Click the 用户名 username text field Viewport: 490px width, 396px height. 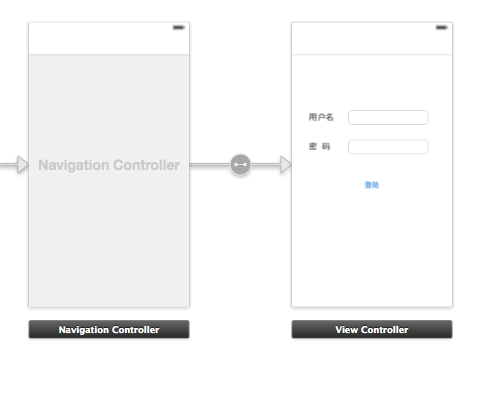point(388,117)
